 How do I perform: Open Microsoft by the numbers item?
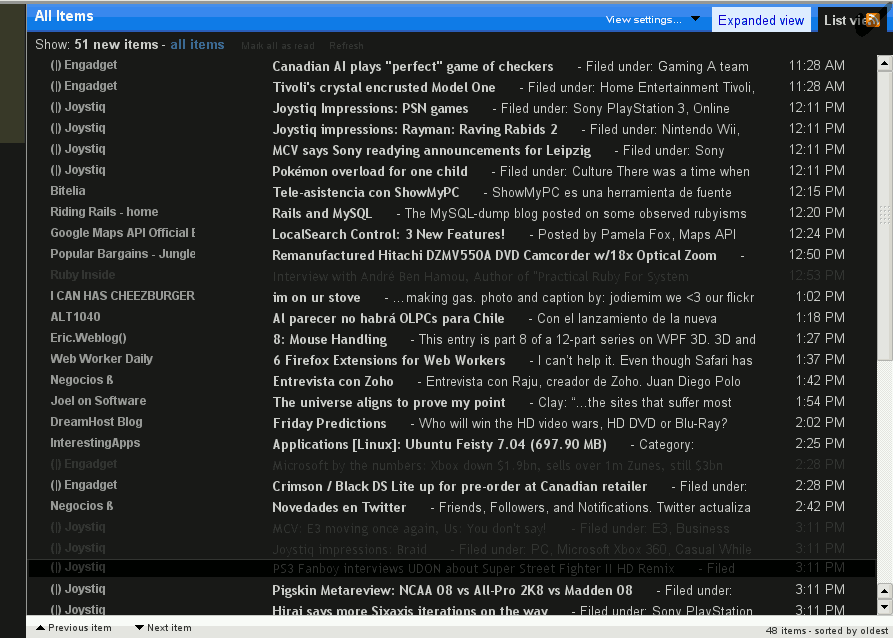(498, 466)
